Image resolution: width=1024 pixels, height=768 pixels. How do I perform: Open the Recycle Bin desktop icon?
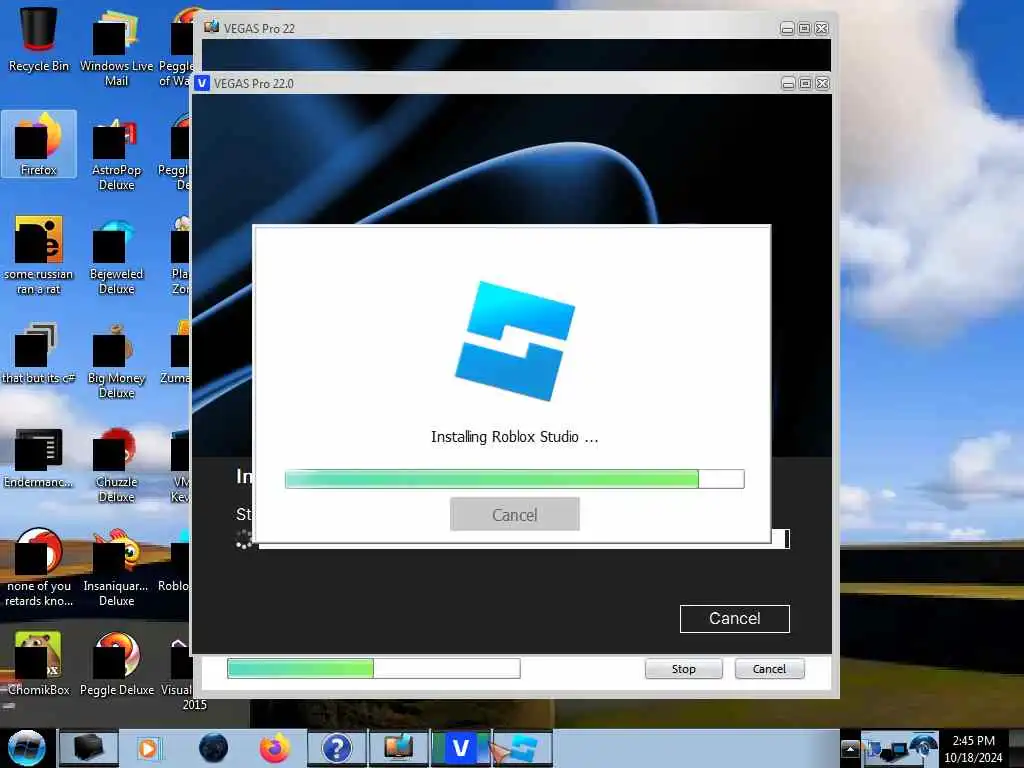click(39, 40)
